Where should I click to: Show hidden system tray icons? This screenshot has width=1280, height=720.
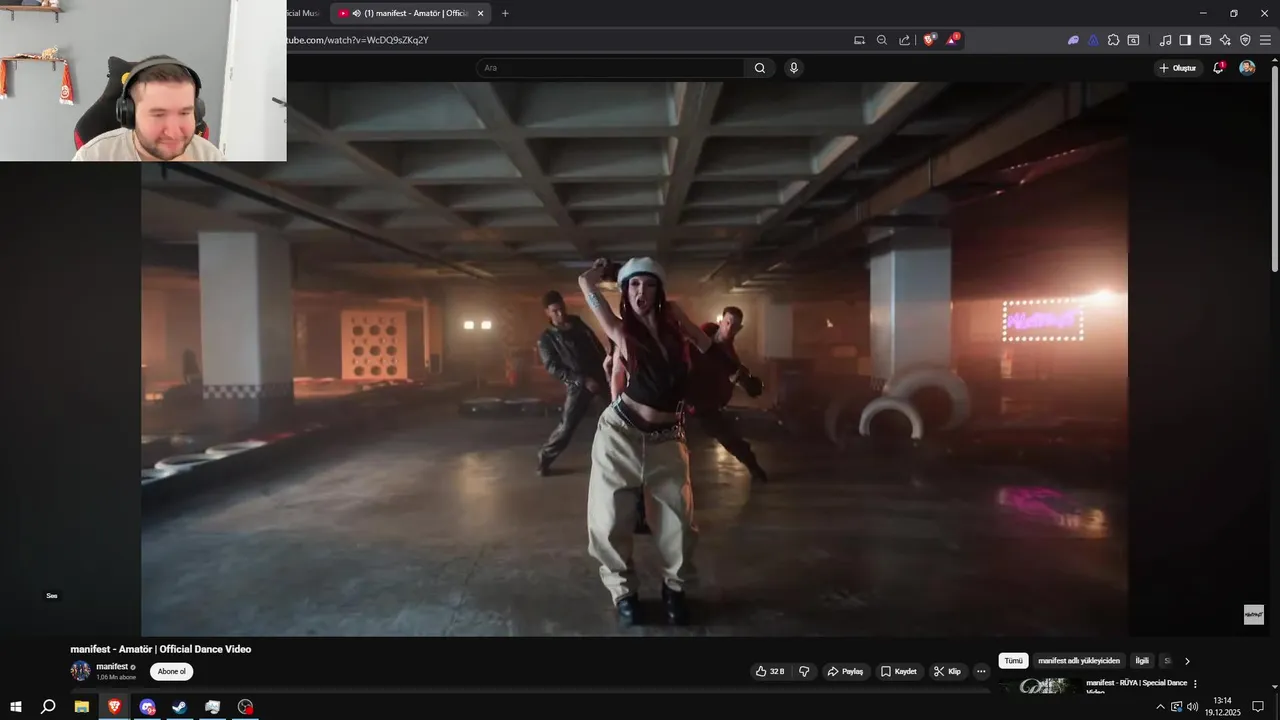click(x=1160, y=707)
